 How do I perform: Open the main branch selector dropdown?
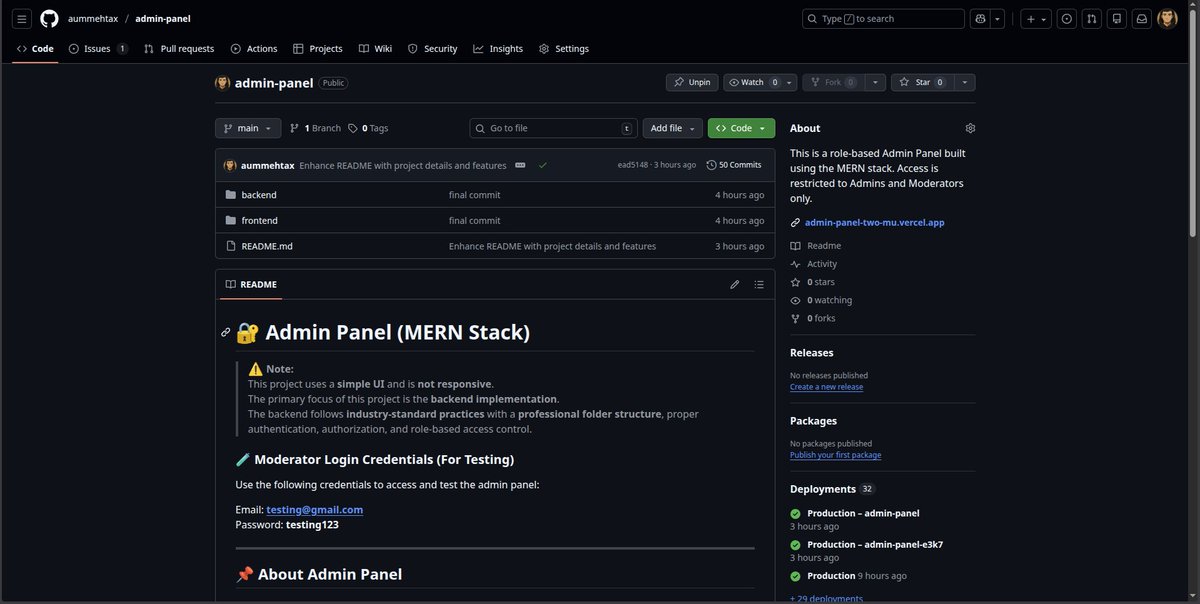pos(247,128)
